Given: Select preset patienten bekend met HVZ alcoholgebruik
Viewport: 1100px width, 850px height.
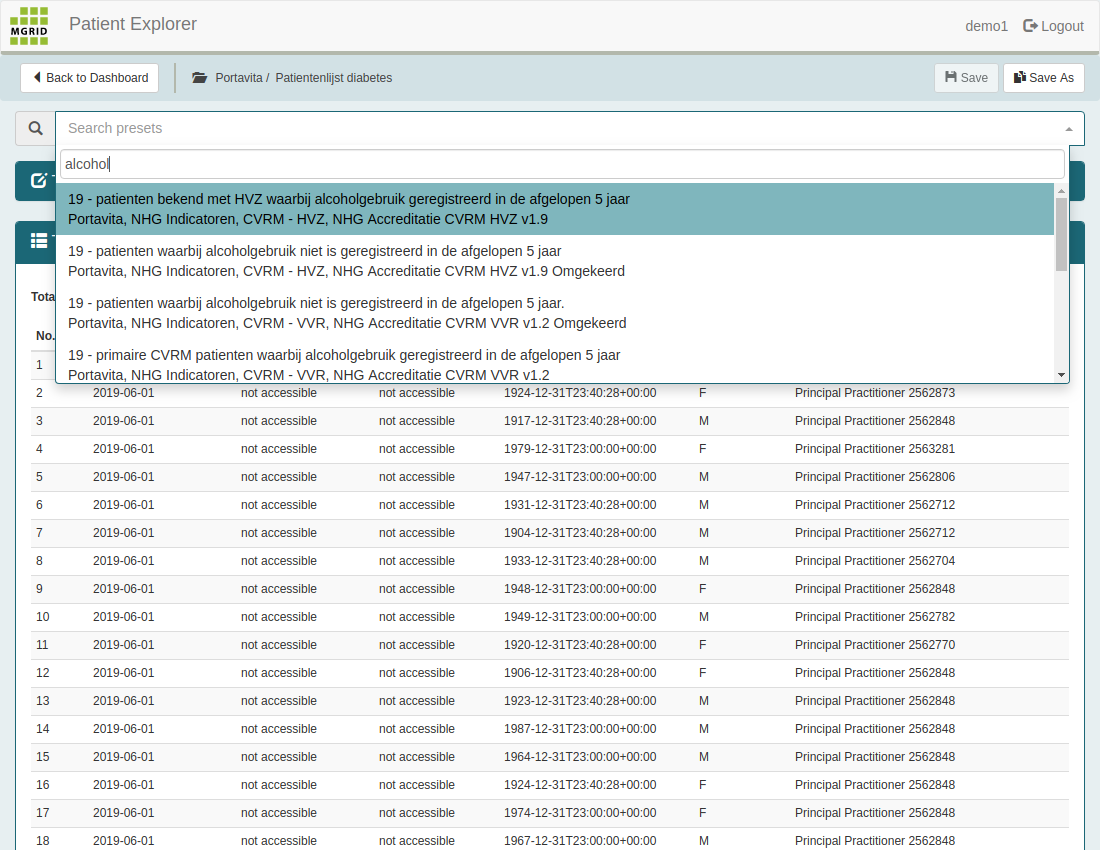Looking at the screenshot, I should (x=555, y=209).
